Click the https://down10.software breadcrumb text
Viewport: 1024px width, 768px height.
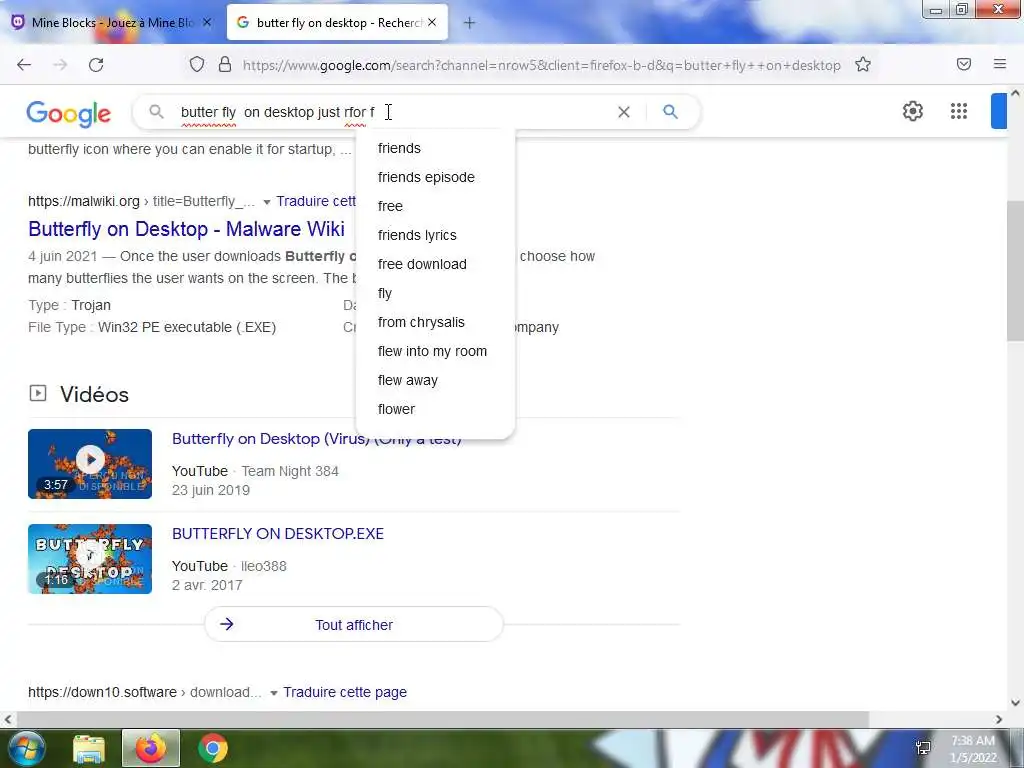pos(102,692)
